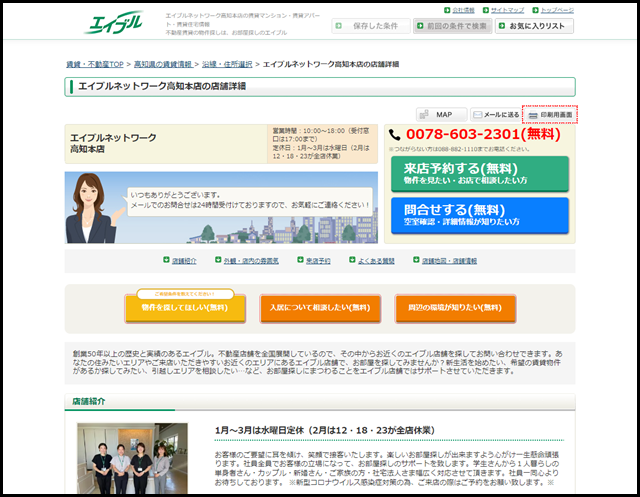Screen dimensions: 640x497
Task: Click orange 入居について相談したい(無料) button
Action: 320,308
